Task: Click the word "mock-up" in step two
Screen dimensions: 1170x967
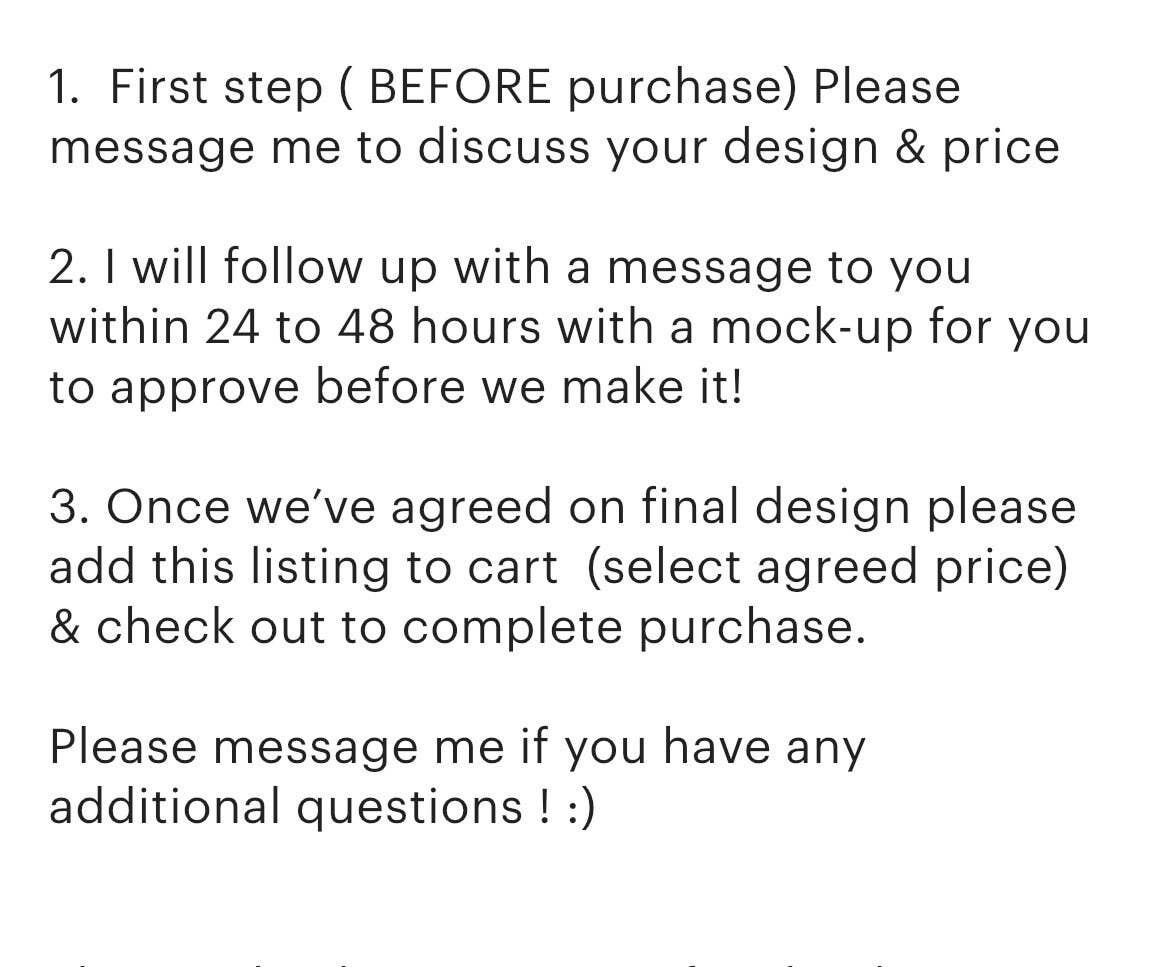Action: click(x=811, y=327)
